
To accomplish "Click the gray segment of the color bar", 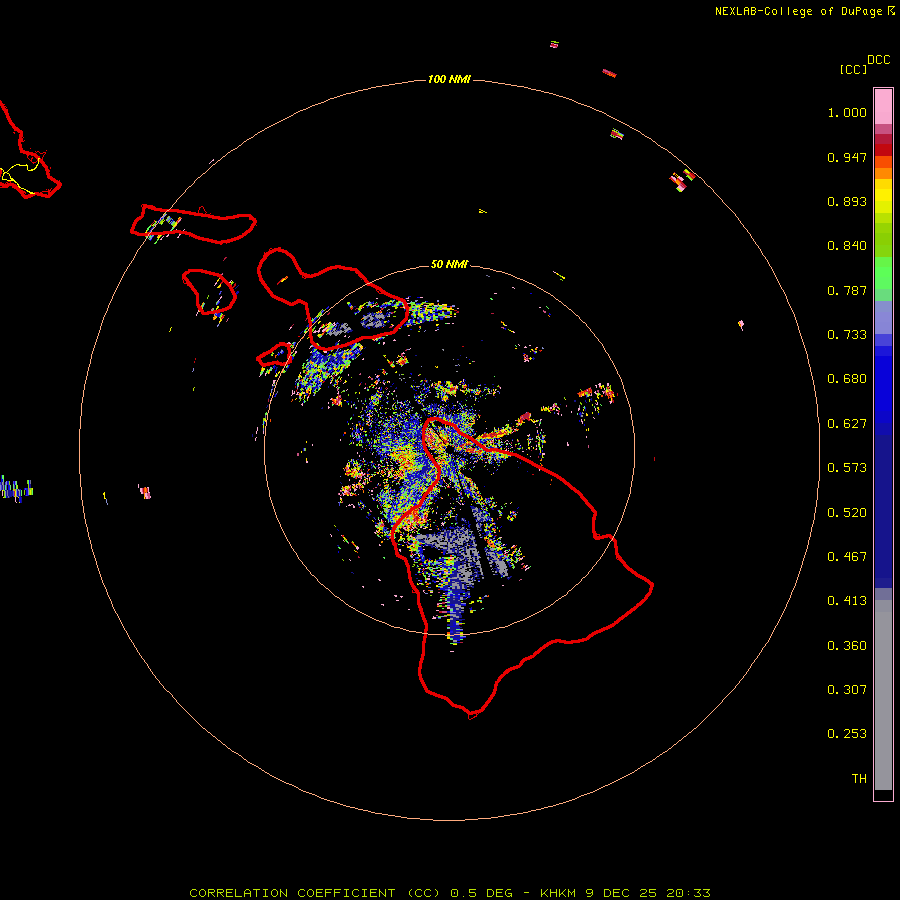I will (883, 695).
